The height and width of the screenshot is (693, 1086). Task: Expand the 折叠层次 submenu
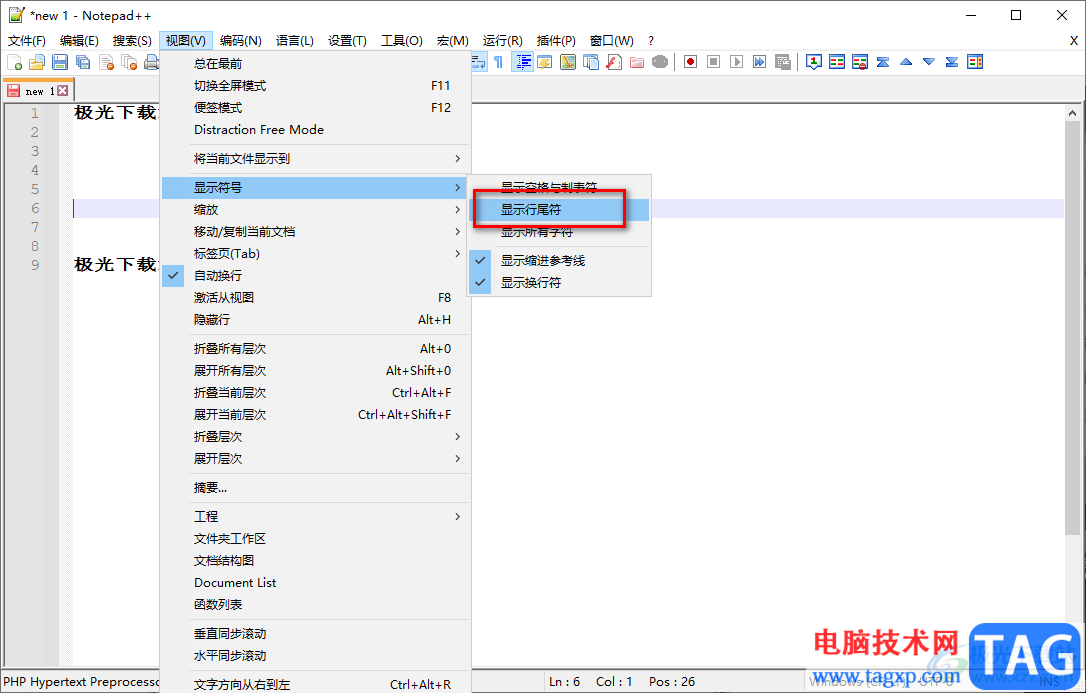point(315,437)
